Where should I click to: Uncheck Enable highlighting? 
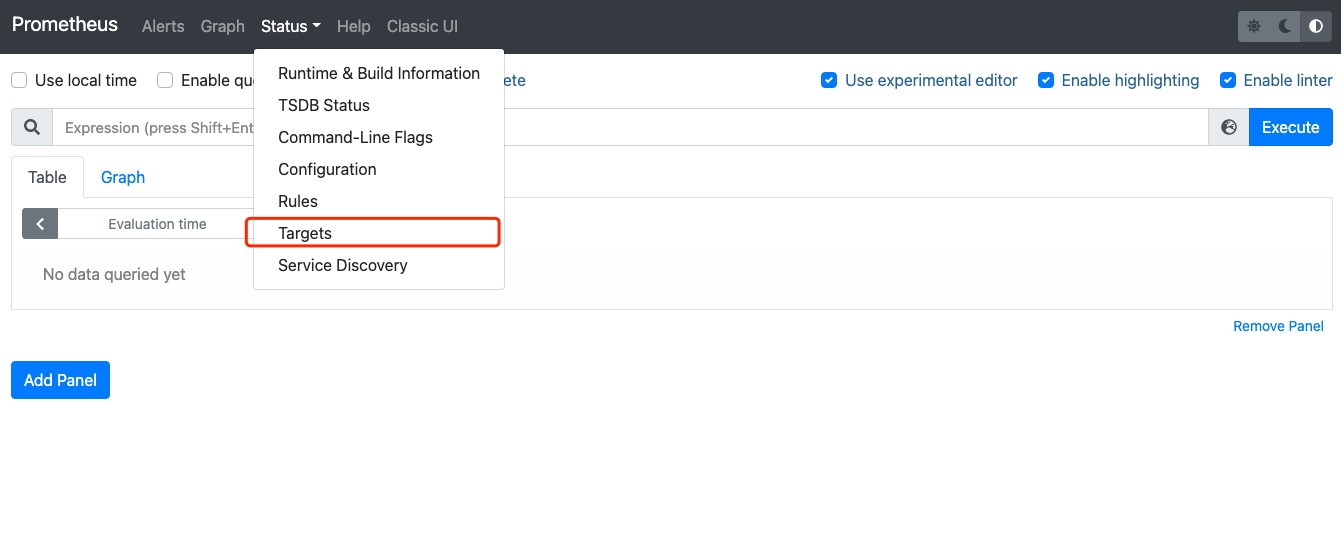click(x=1046, y=80)
